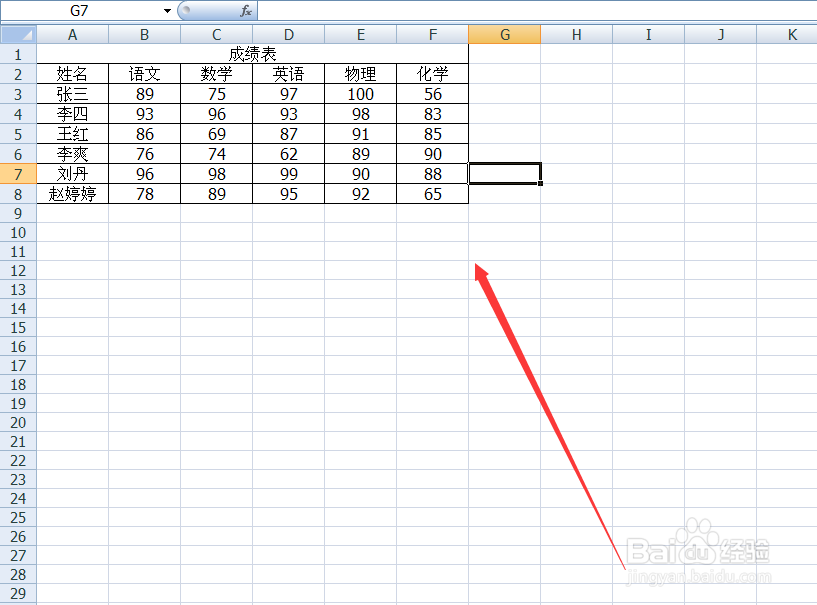Click 王红's 数学 score 69
This screenshot has width=817, height=605.
coord(216,134)
